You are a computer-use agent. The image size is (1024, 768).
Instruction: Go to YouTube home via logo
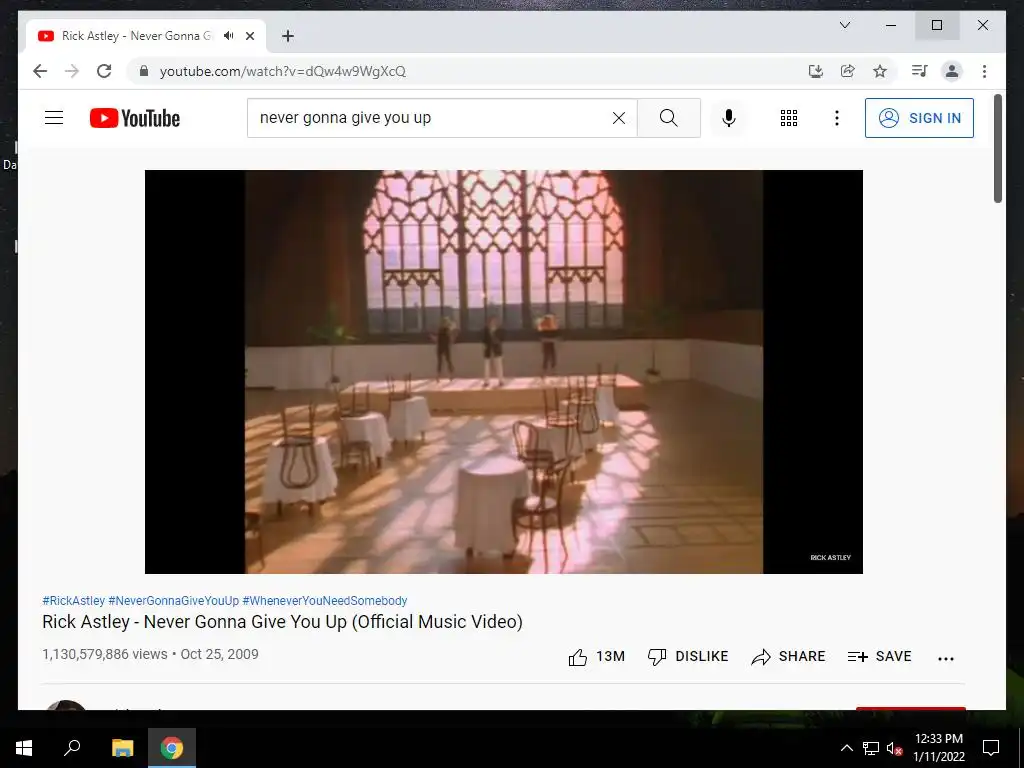pos(135,118)
